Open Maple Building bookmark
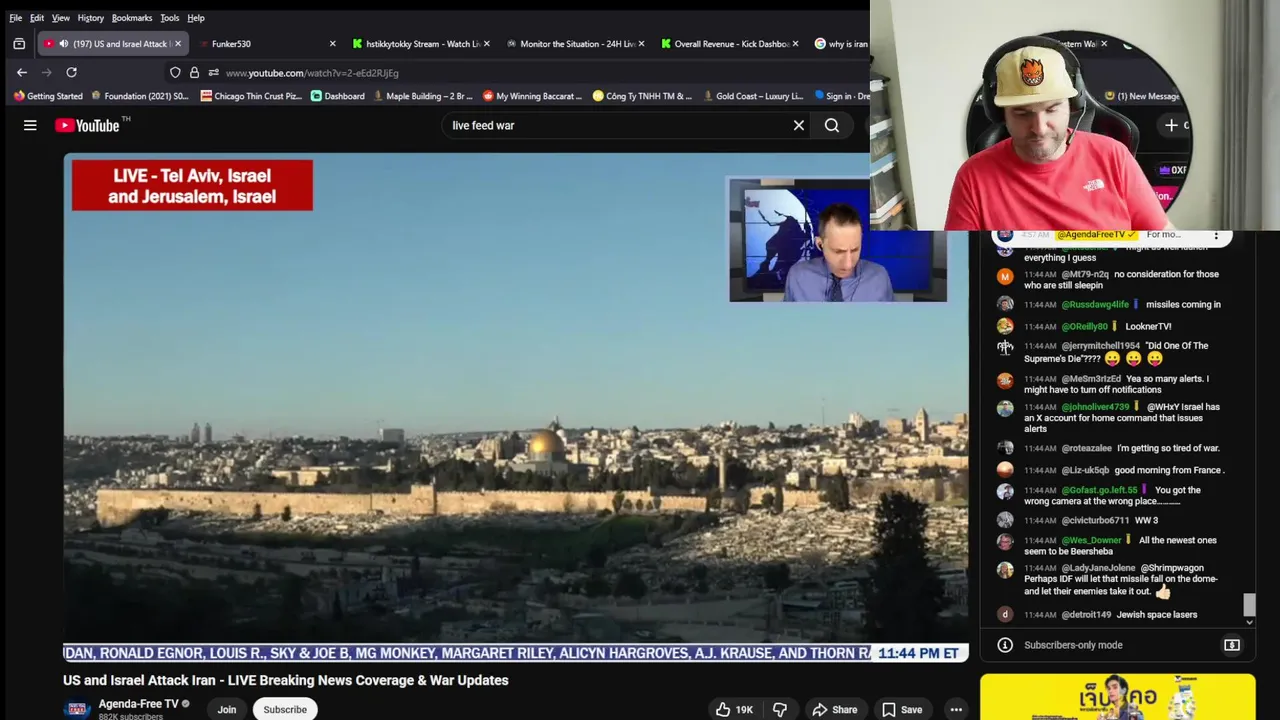This screenshot has height=720, width=1280. (422, 96)
